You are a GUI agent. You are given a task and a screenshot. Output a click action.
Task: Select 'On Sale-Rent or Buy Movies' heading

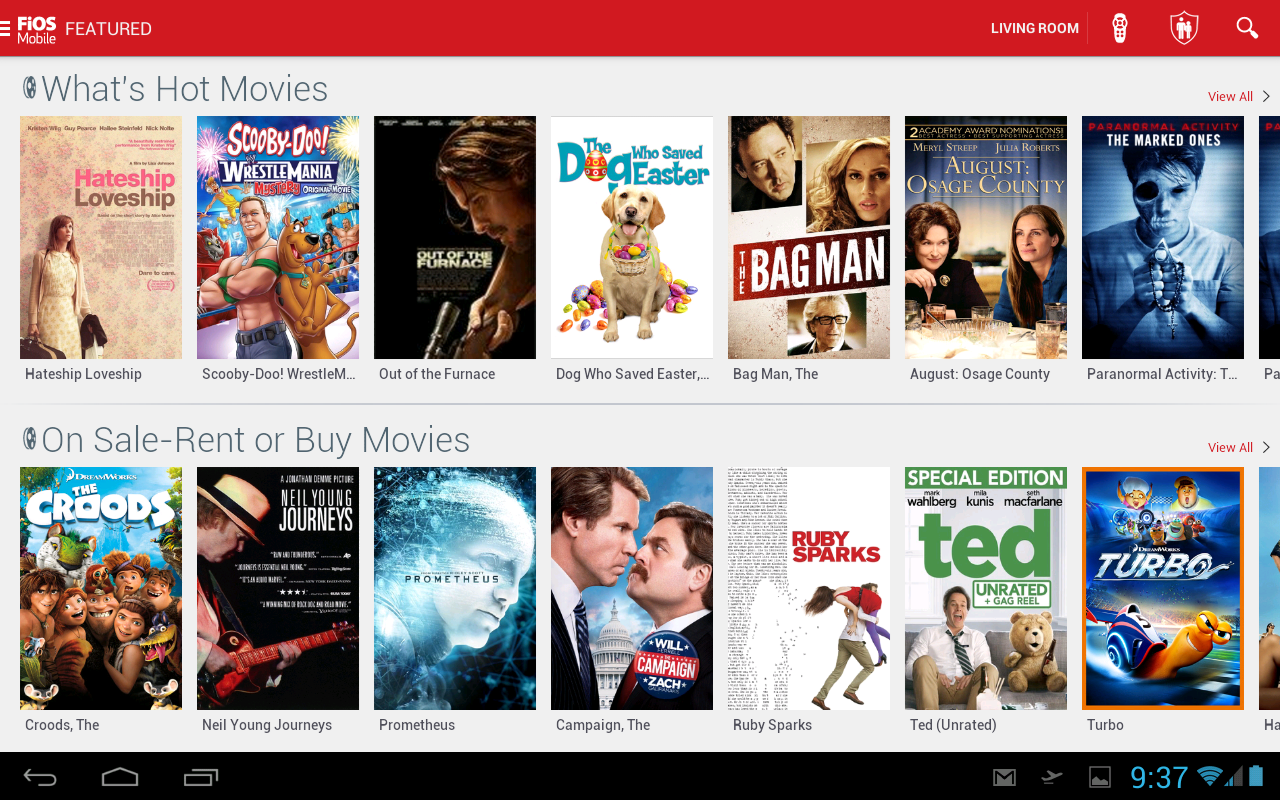tap(256, 440)
